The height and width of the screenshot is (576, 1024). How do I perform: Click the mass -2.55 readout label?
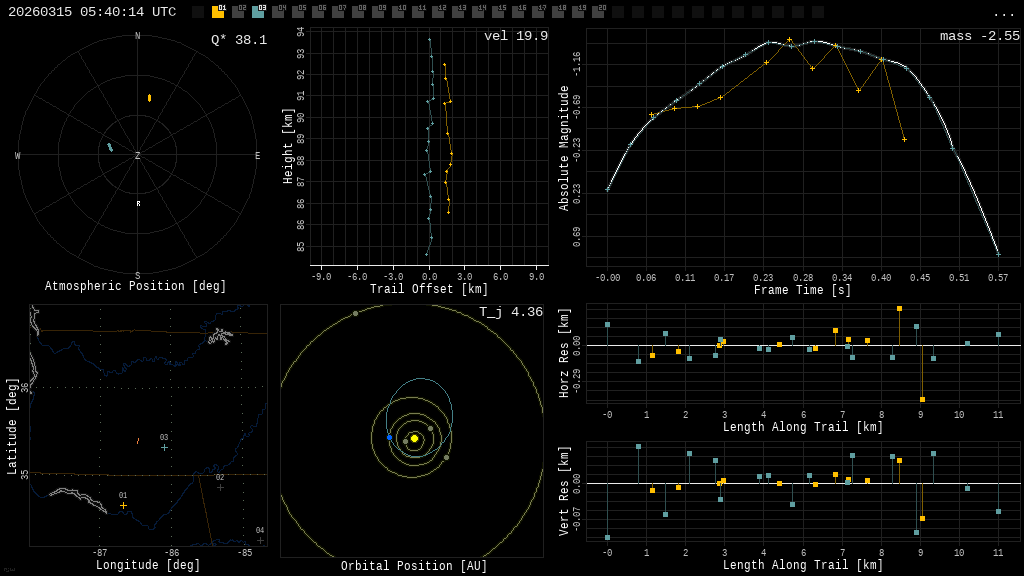(979, 36)
